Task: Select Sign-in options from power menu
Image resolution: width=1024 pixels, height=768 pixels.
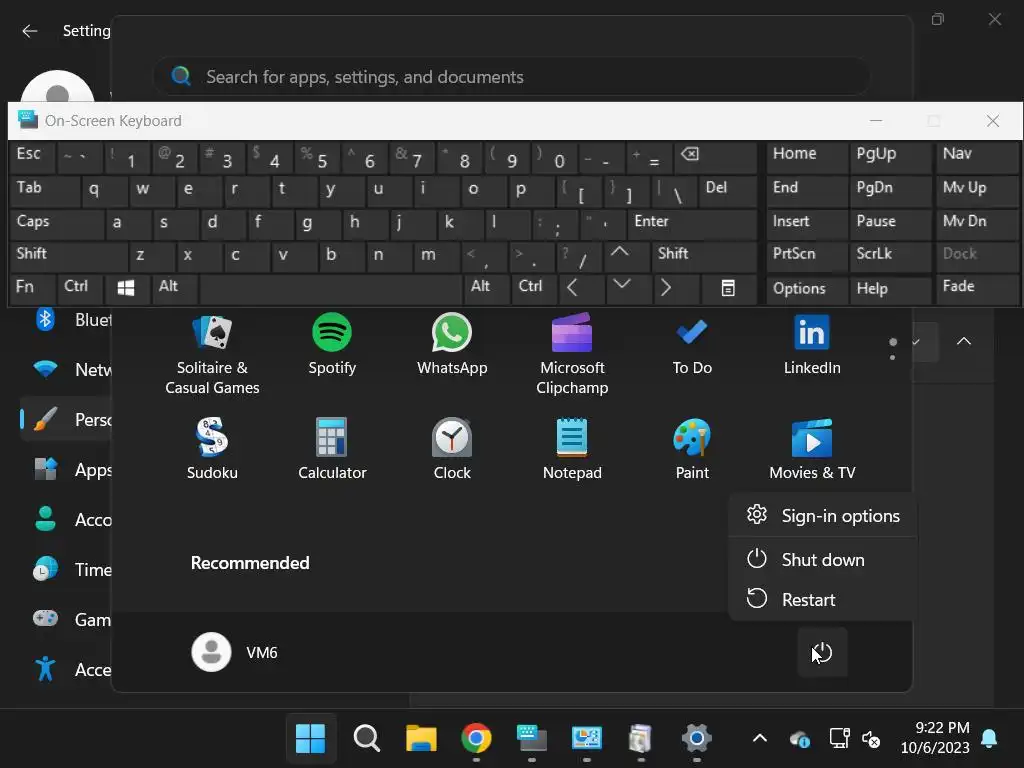Action: 823,516
